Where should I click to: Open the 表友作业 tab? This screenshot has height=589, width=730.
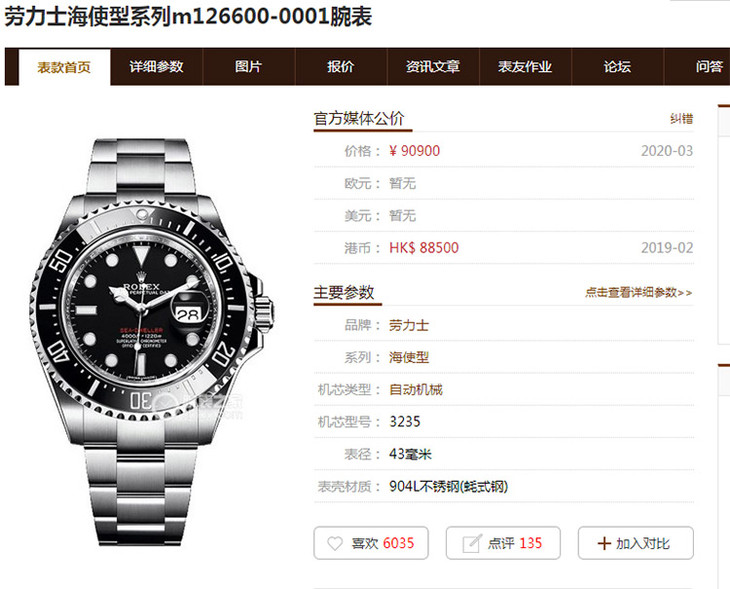(525, 67)
